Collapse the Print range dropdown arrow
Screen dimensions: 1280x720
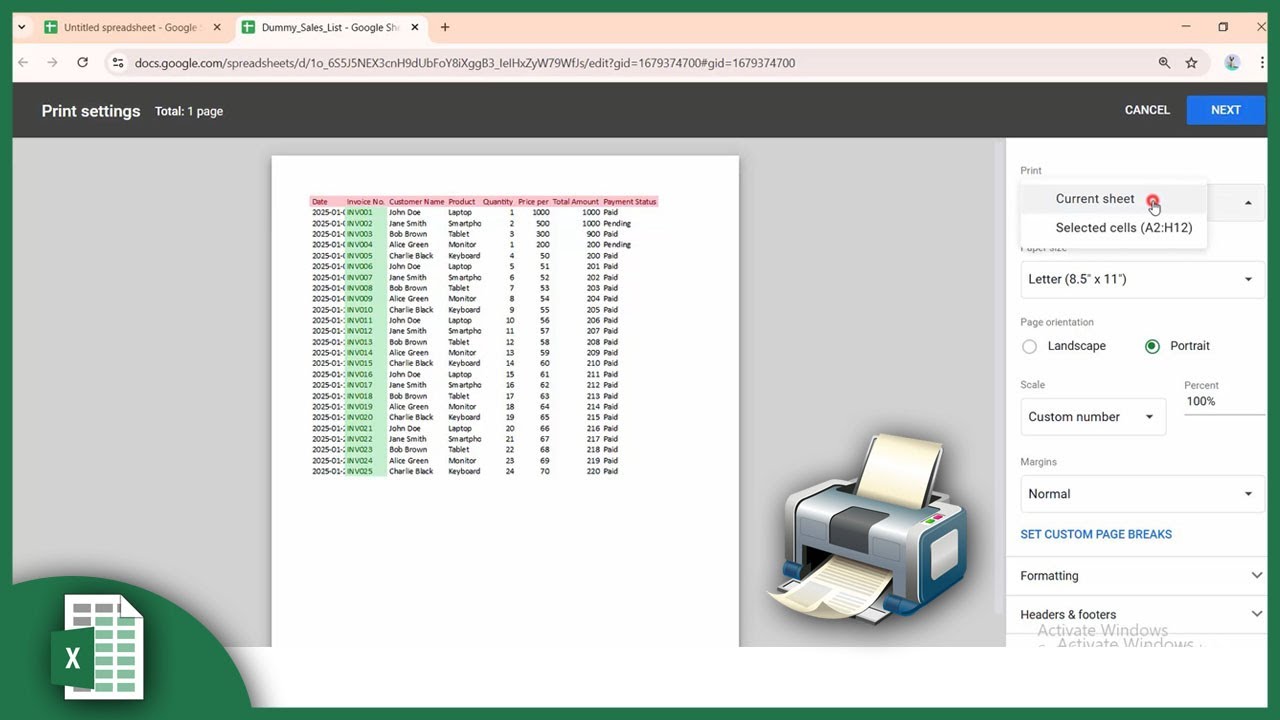pyautogui.click(x=1248, y=203)
